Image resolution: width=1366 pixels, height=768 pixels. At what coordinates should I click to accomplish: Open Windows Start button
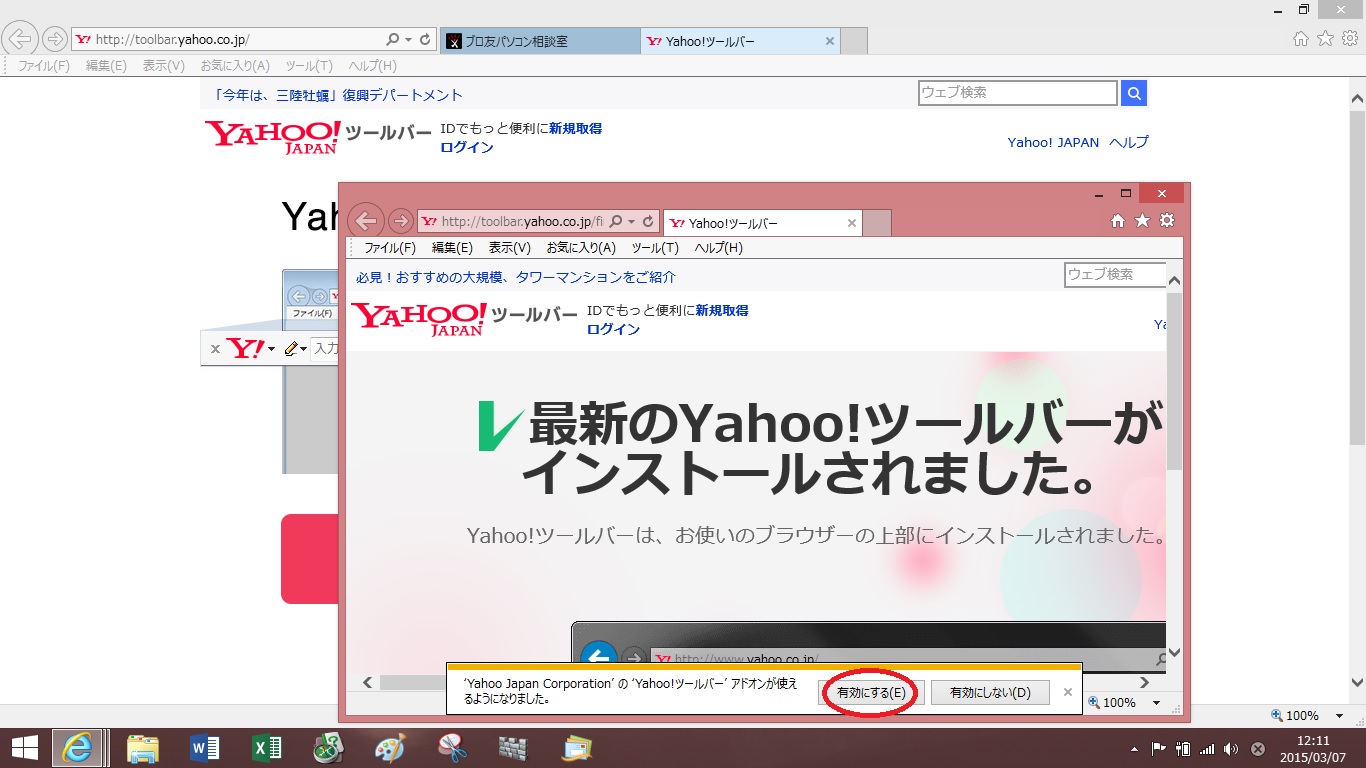tap(24, 747)
